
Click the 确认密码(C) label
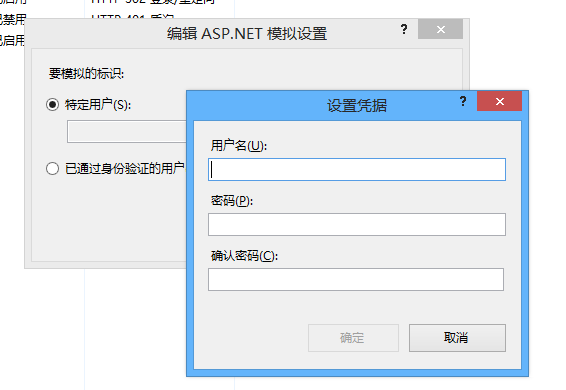point(244,256)
